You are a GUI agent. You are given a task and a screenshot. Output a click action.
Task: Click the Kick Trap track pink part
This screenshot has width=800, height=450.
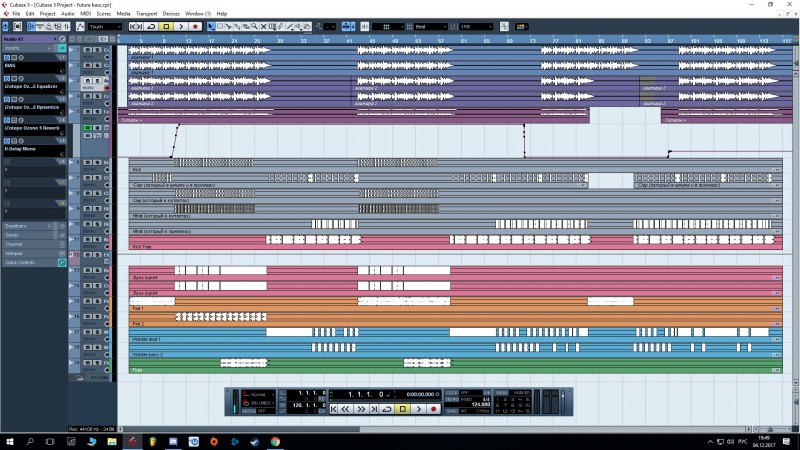pos(456,242)
